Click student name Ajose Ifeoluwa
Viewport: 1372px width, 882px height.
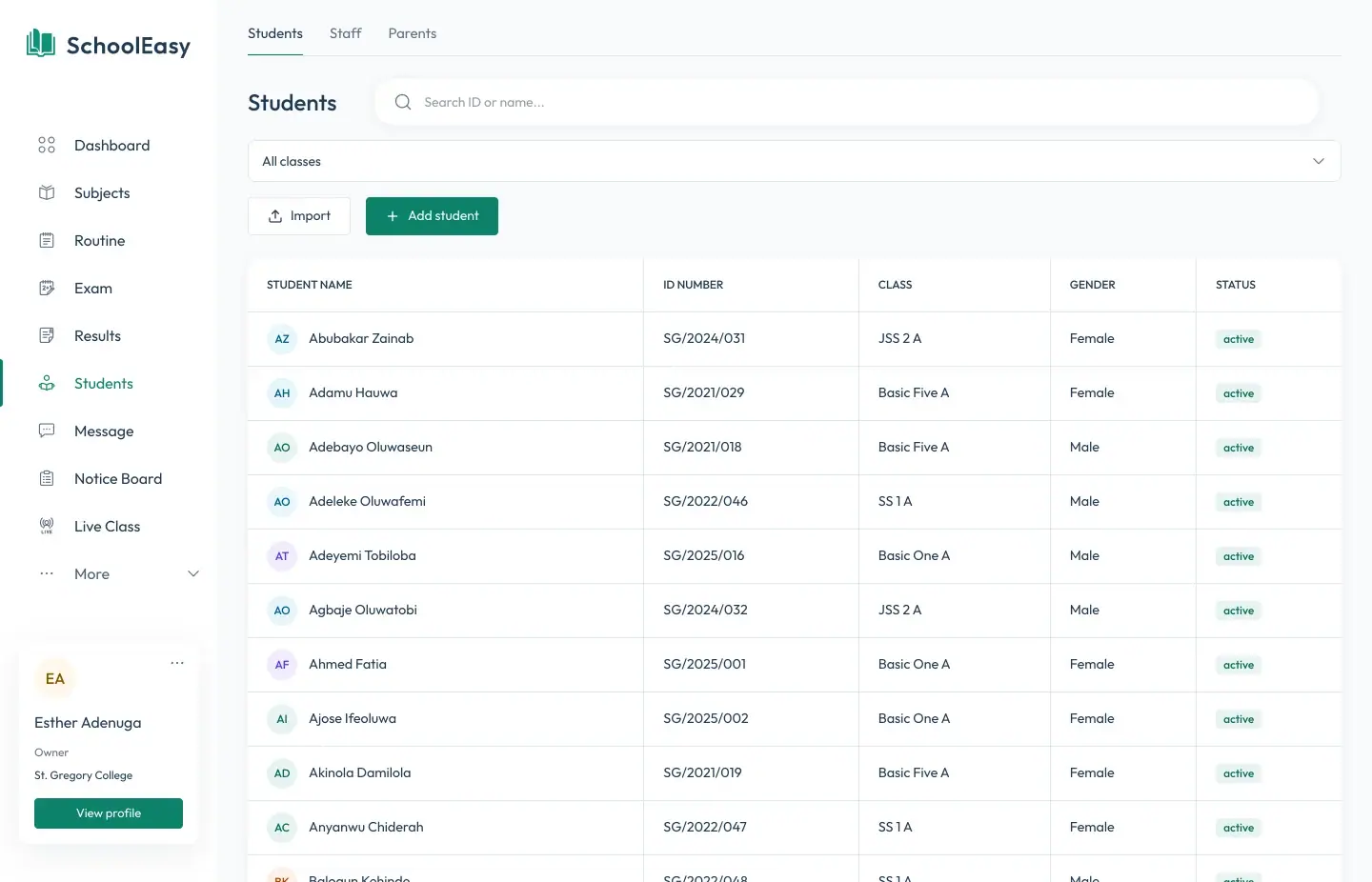pos(353,718)
